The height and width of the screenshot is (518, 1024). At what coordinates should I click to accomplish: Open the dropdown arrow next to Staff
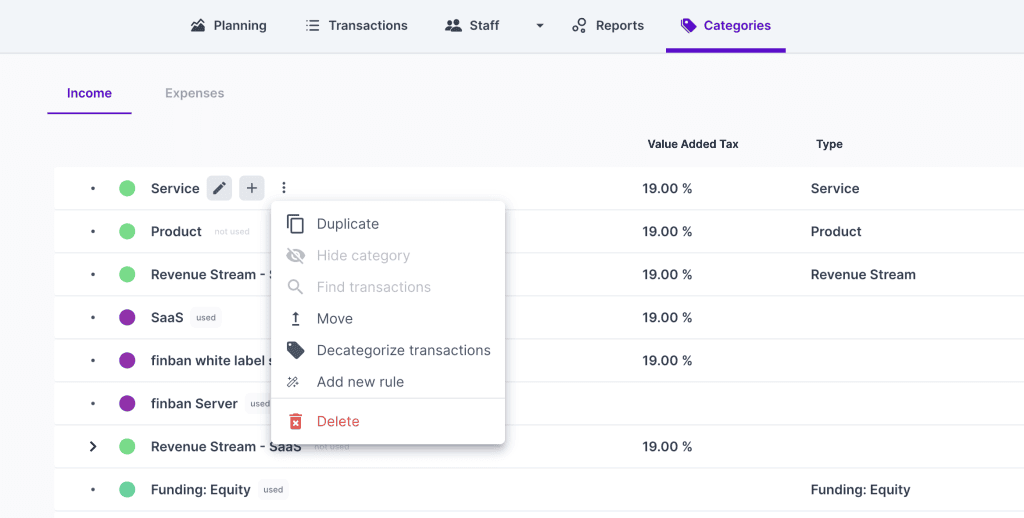point(540,26)
